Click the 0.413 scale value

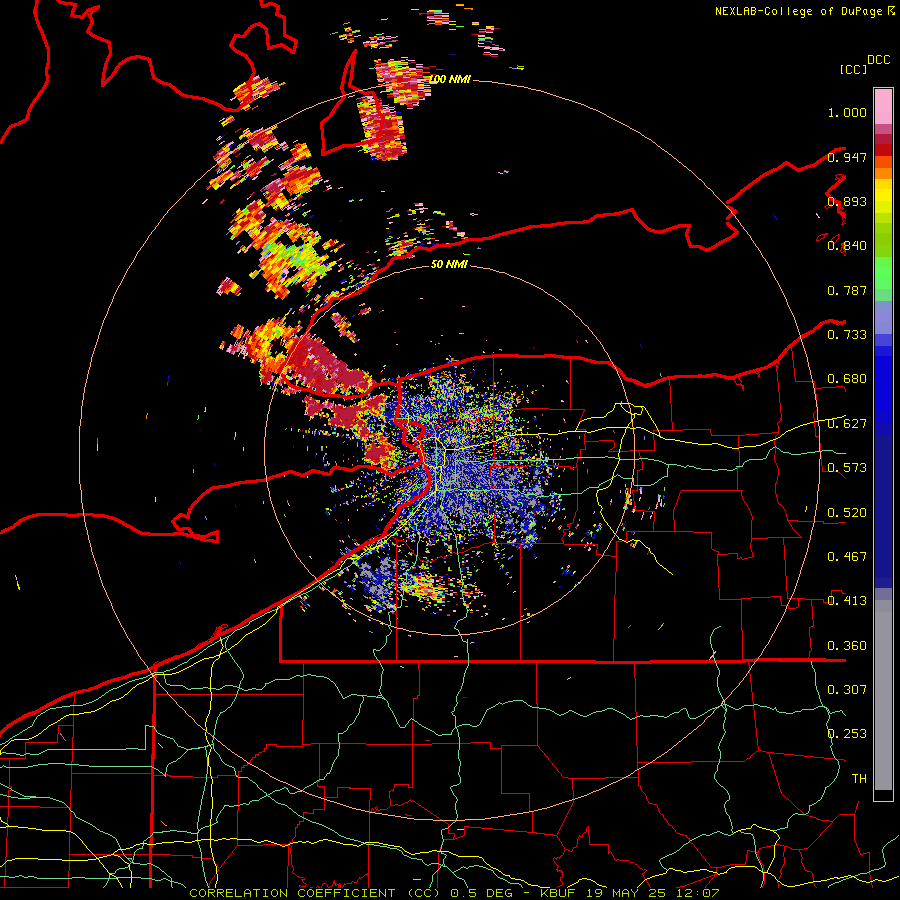(x=847, y=601)
